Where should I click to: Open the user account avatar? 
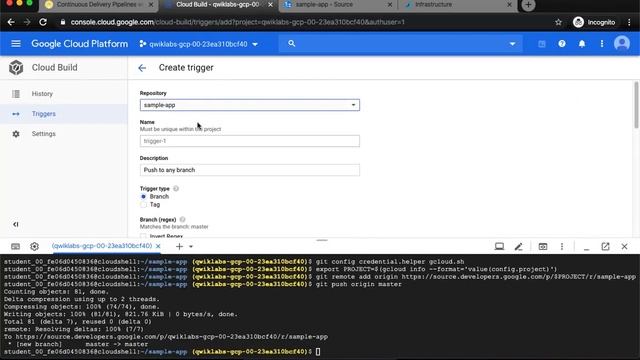click(x=622, y=43)
